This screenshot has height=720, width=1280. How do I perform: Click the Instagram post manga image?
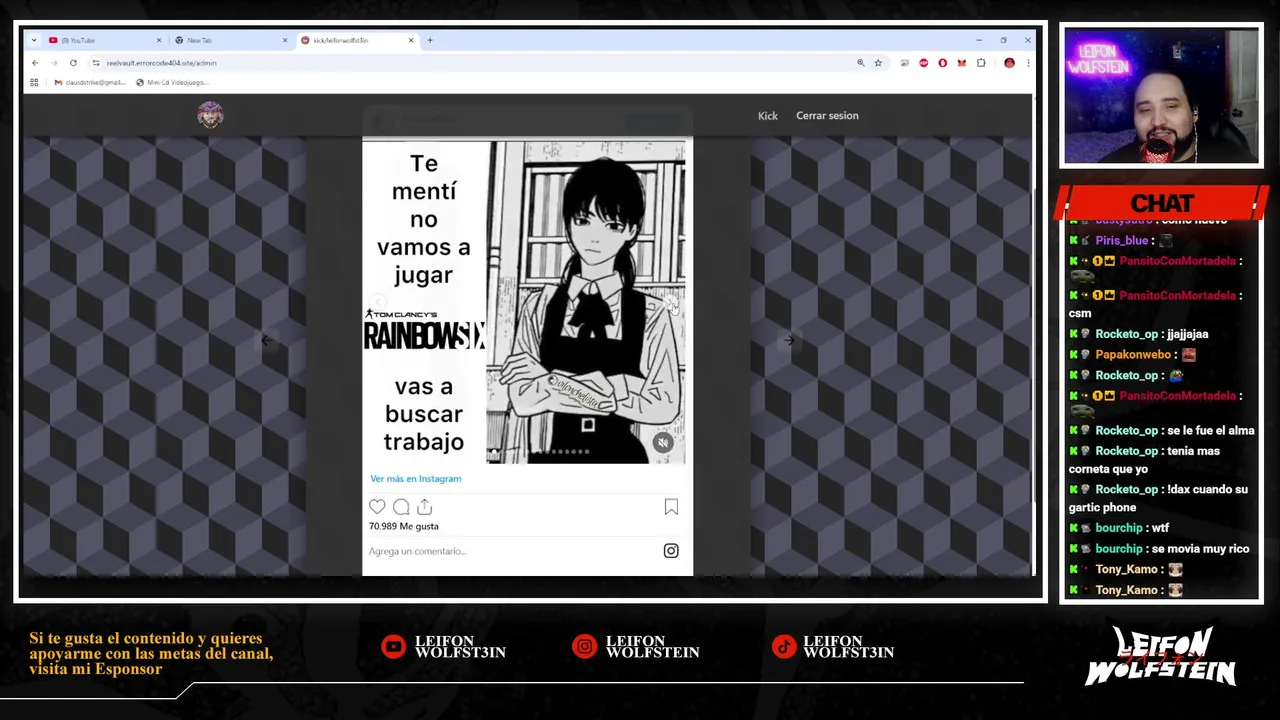coord(524,302)
